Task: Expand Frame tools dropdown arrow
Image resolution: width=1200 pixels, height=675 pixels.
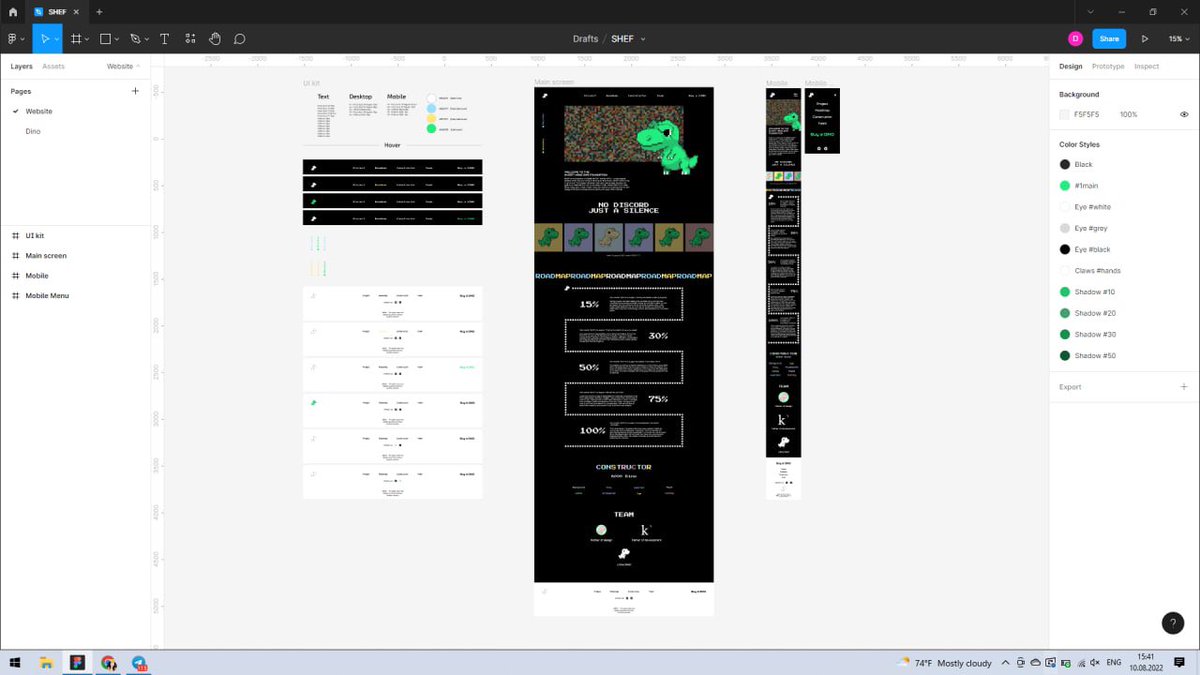Action: 88,39
